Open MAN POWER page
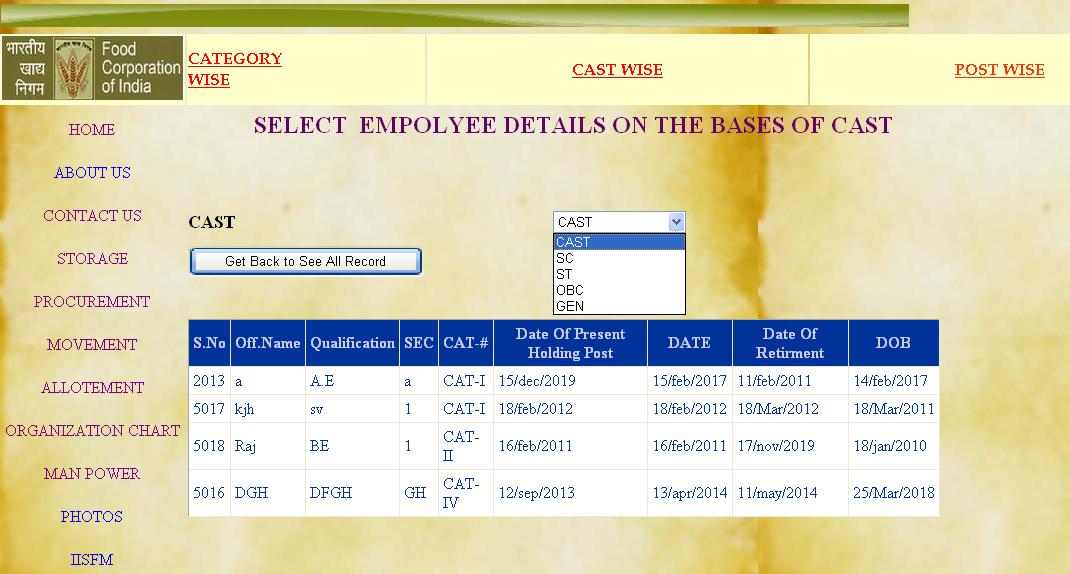Screen dimensions: 1070x574 coord(91,474)
